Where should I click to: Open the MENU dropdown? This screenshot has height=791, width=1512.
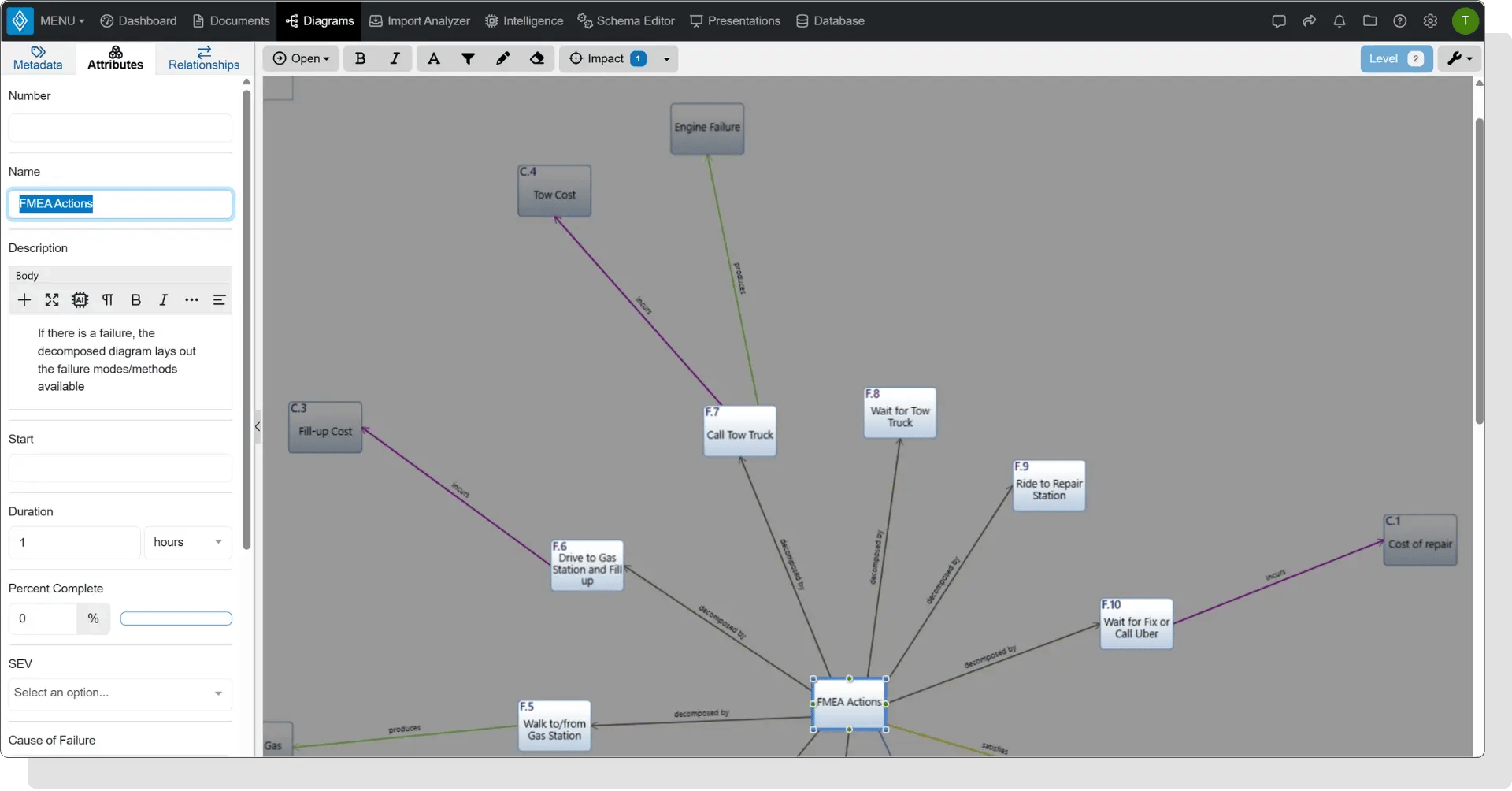pyautogui.click(x=62, y=20)
